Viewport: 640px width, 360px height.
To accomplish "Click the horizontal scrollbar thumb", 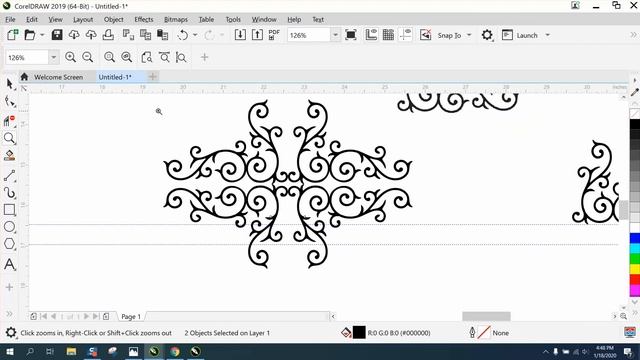I will point(486,316).
